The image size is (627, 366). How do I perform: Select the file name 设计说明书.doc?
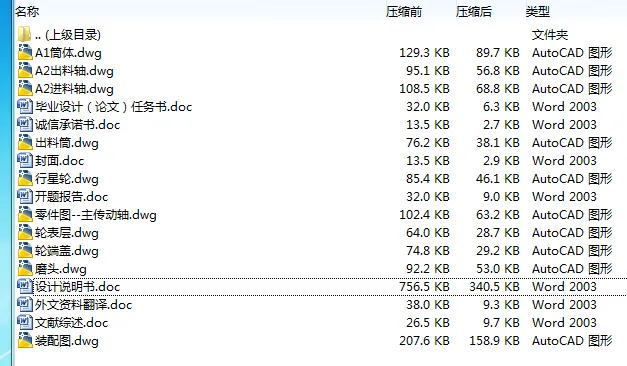click(x=78, y=287)
